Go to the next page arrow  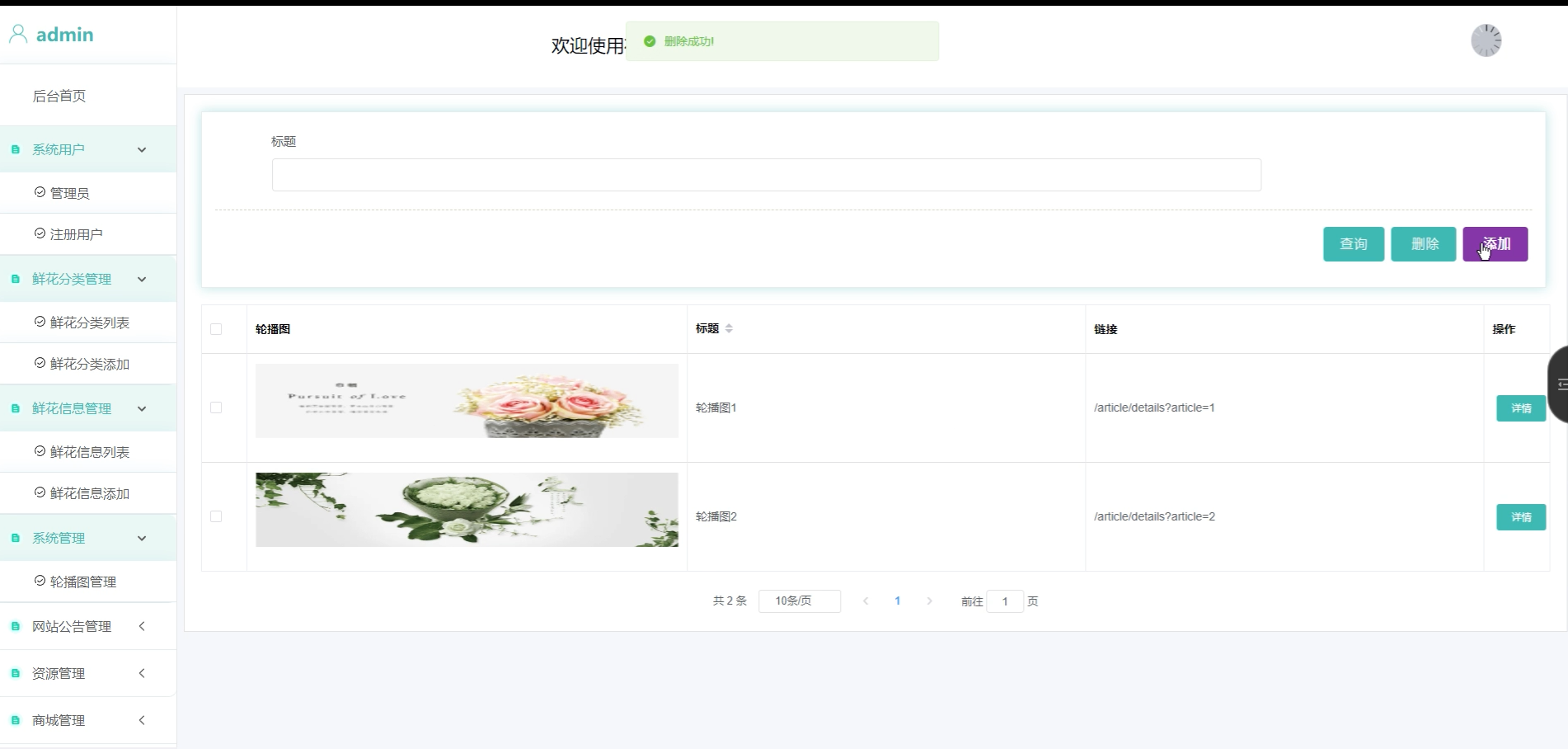point(929,601)
